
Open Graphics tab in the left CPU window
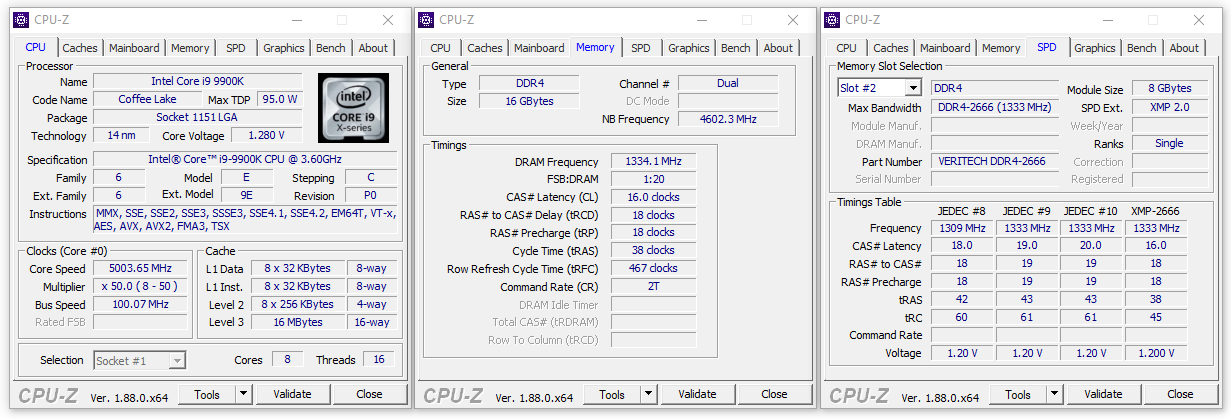pos(284,48)
